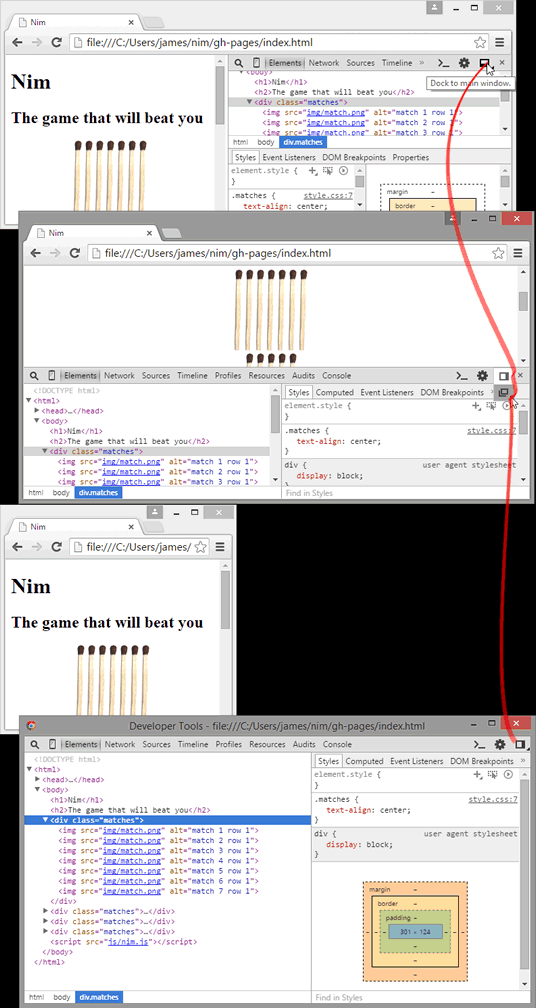
Task: Collapse selected div.matches node in Developer Tools window
Action: [x=46, y=820]
